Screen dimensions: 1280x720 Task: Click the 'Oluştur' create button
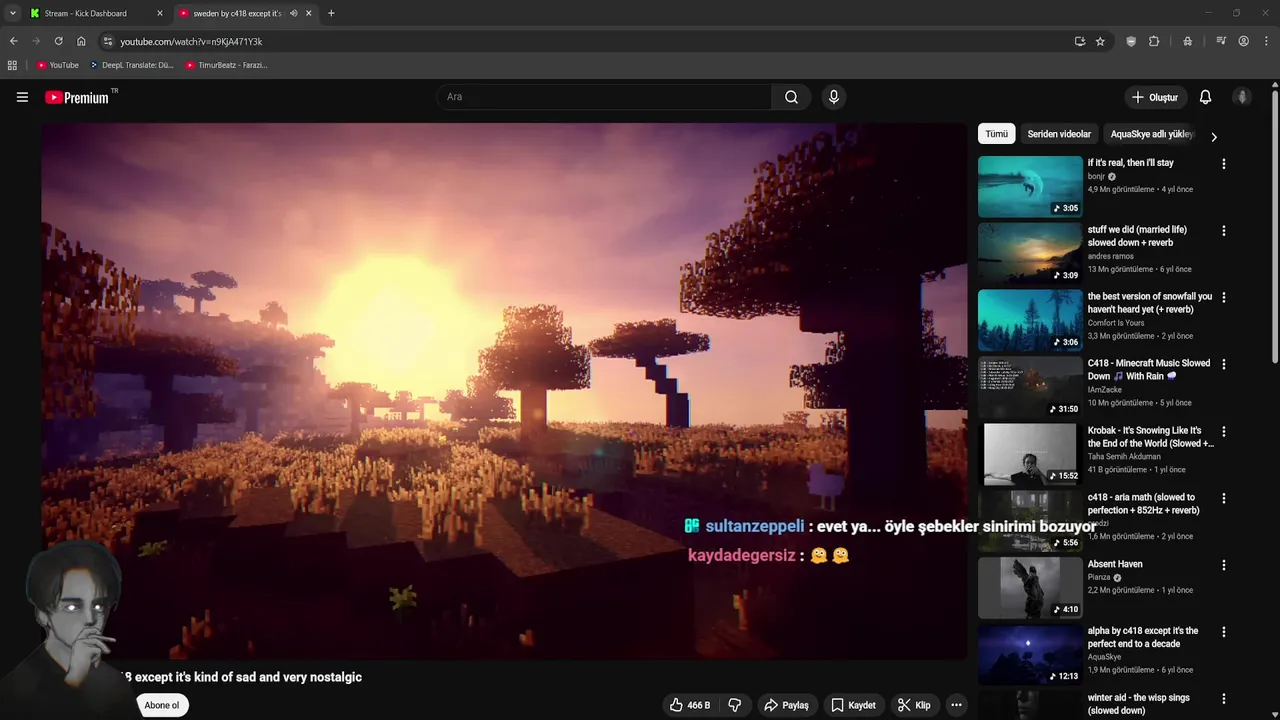pos(1154,97)
